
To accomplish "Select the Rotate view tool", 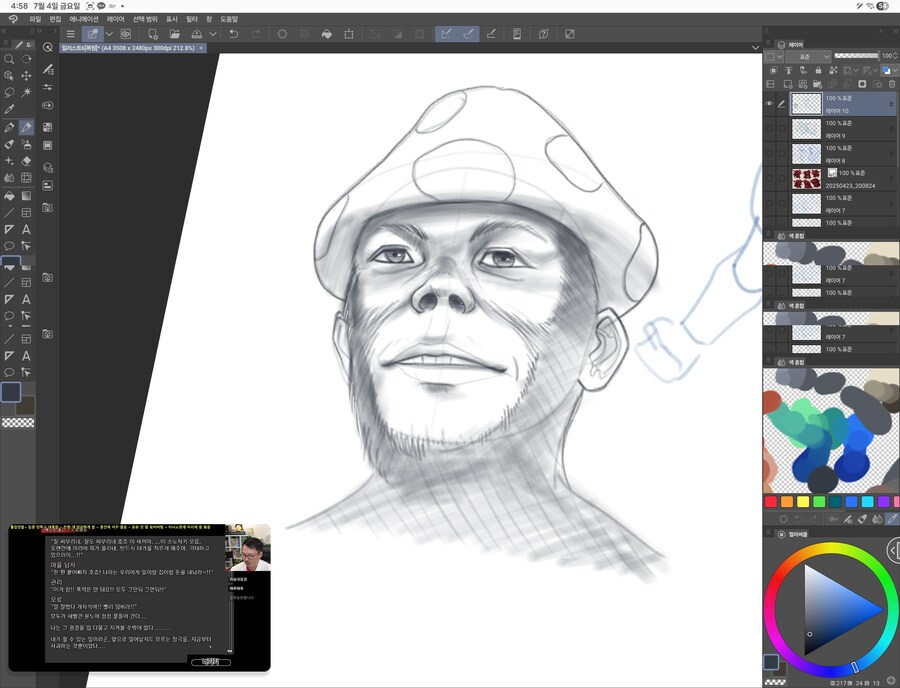I will [x=26, y=59].
